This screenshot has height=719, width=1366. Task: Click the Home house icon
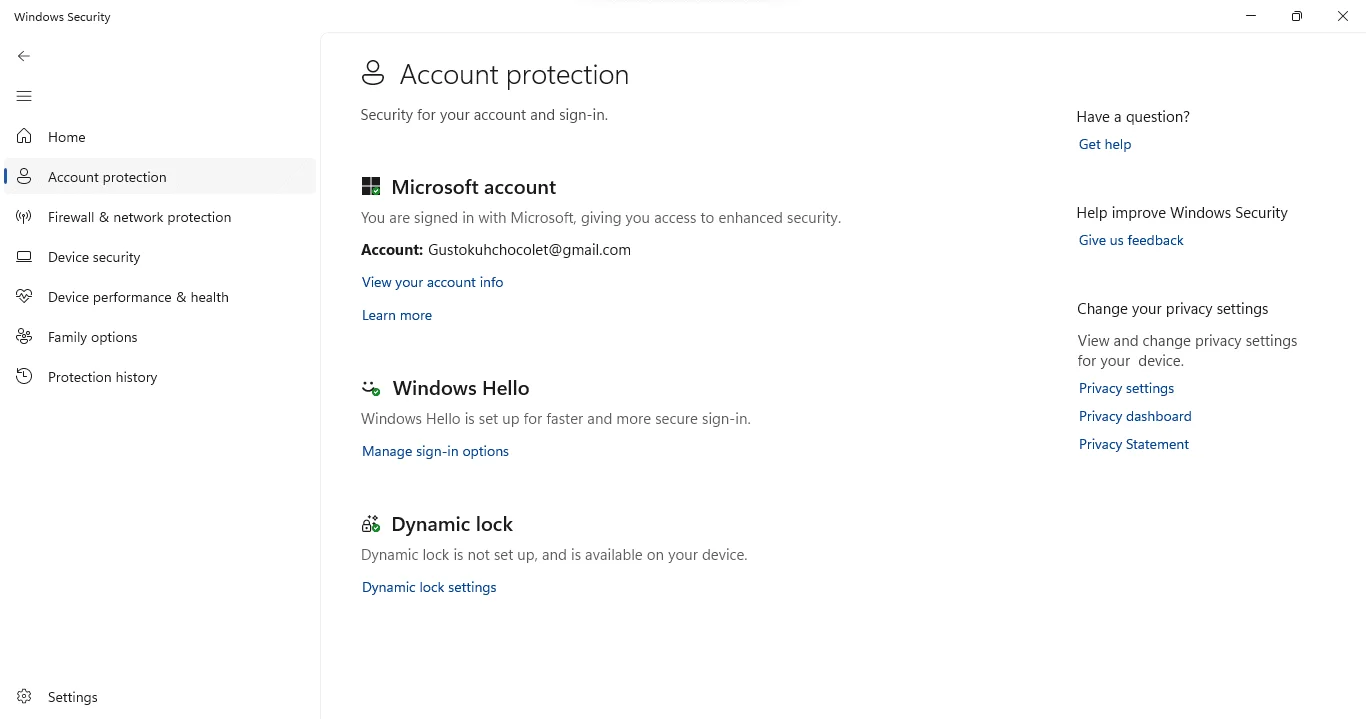pyautogui.click(x=24, y=136)
